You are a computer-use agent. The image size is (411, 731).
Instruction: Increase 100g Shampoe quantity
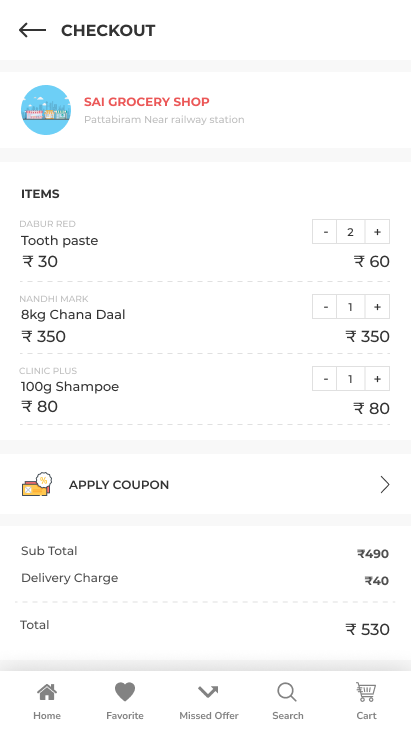[377, 379]
